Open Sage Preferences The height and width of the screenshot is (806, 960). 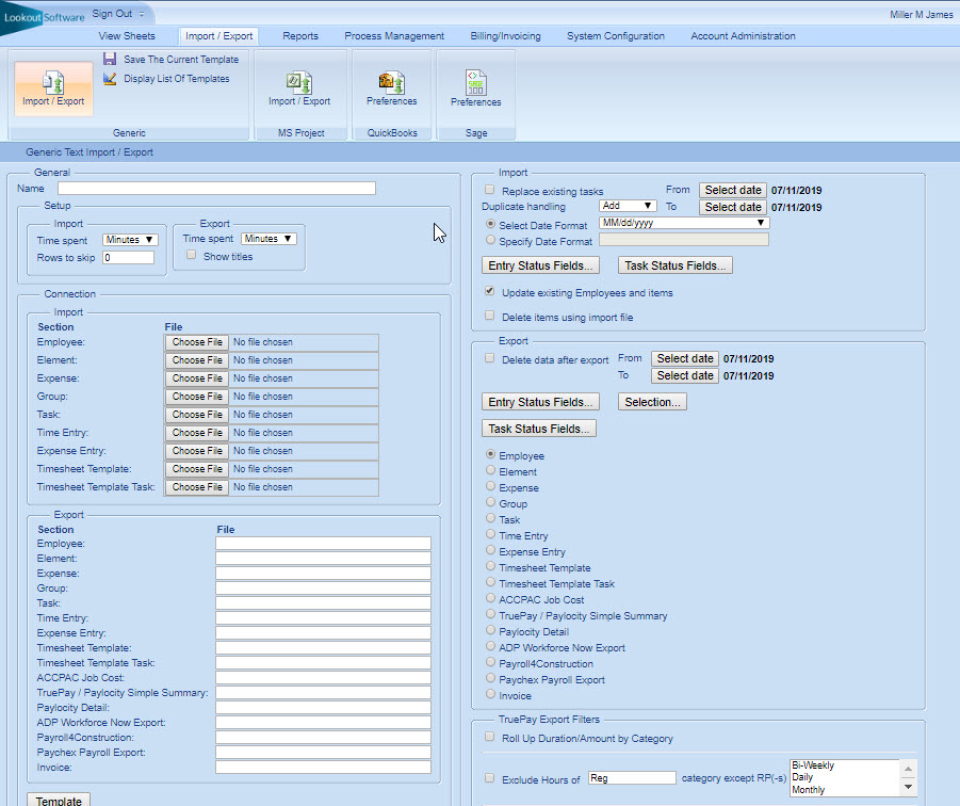(475, 91)
